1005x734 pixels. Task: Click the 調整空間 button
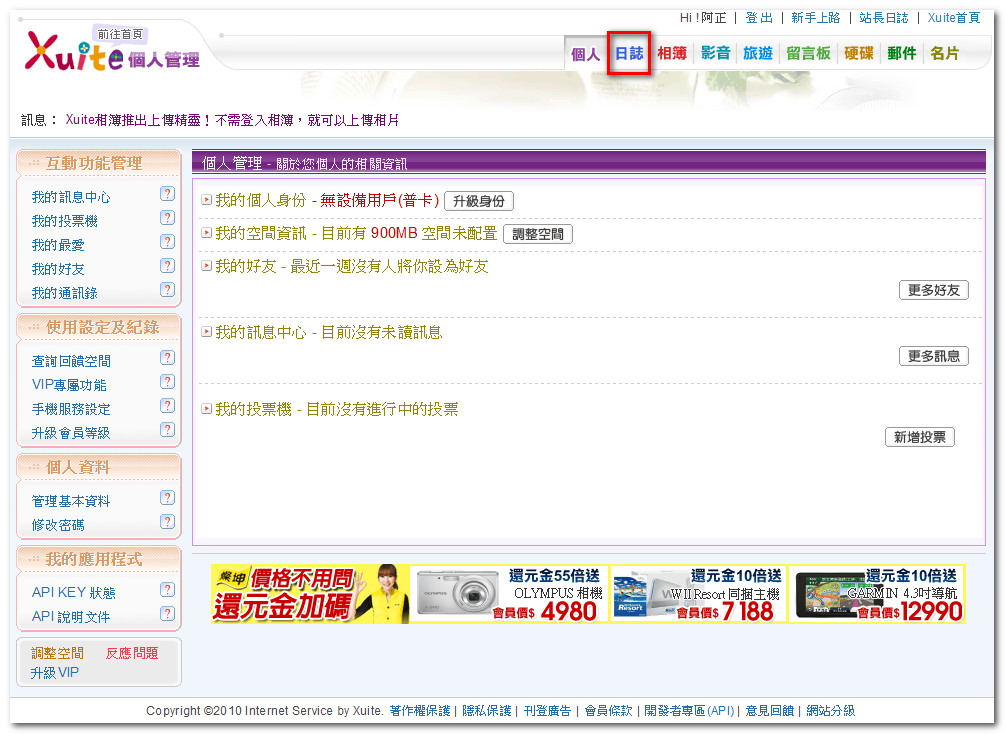[538, 234]
